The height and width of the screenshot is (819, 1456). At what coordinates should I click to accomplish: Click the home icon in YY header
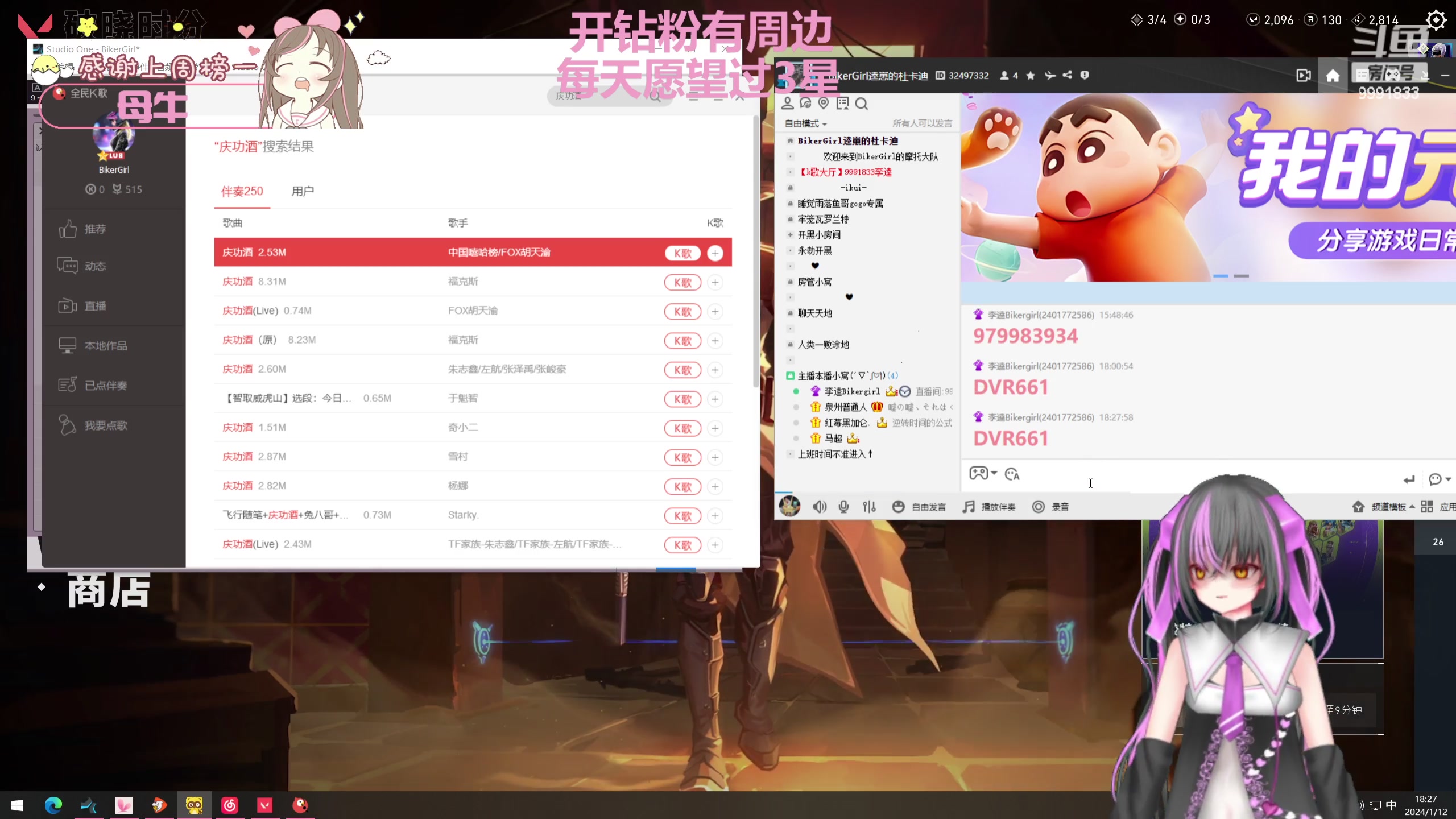point(1333,76)
